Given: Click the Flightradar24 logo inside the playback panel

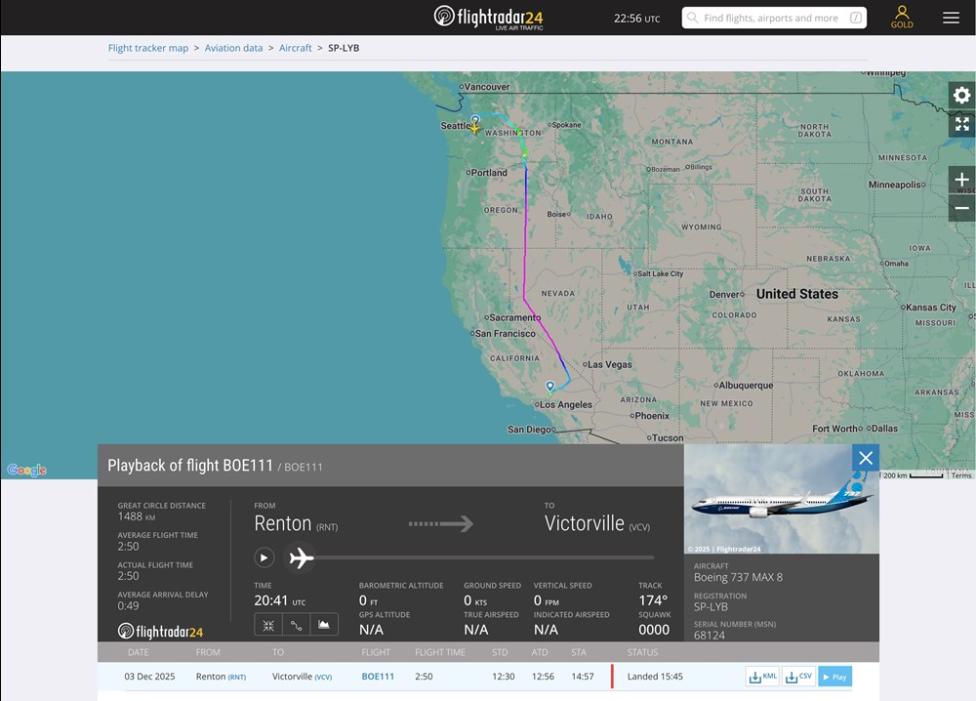Looking at the screenshot, I should click(x=160, y=631).
